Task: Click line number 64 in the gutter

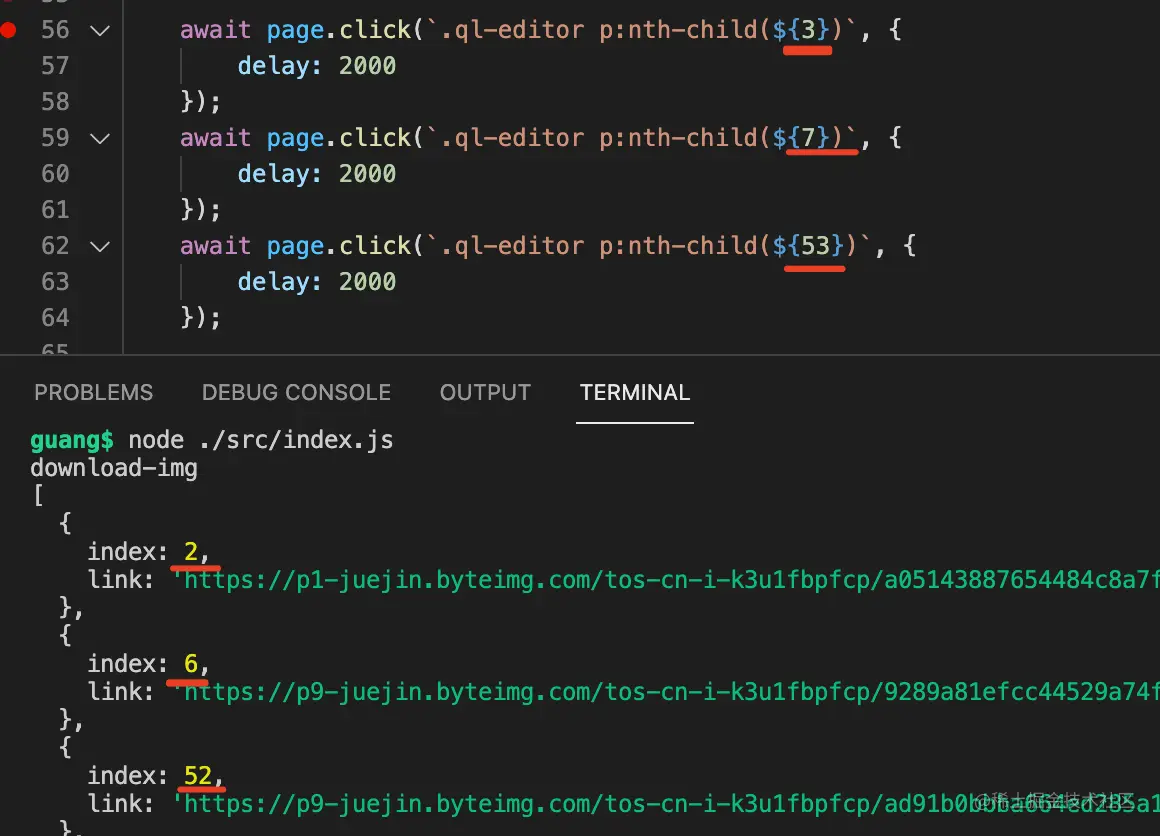Action: pos(55,318)
